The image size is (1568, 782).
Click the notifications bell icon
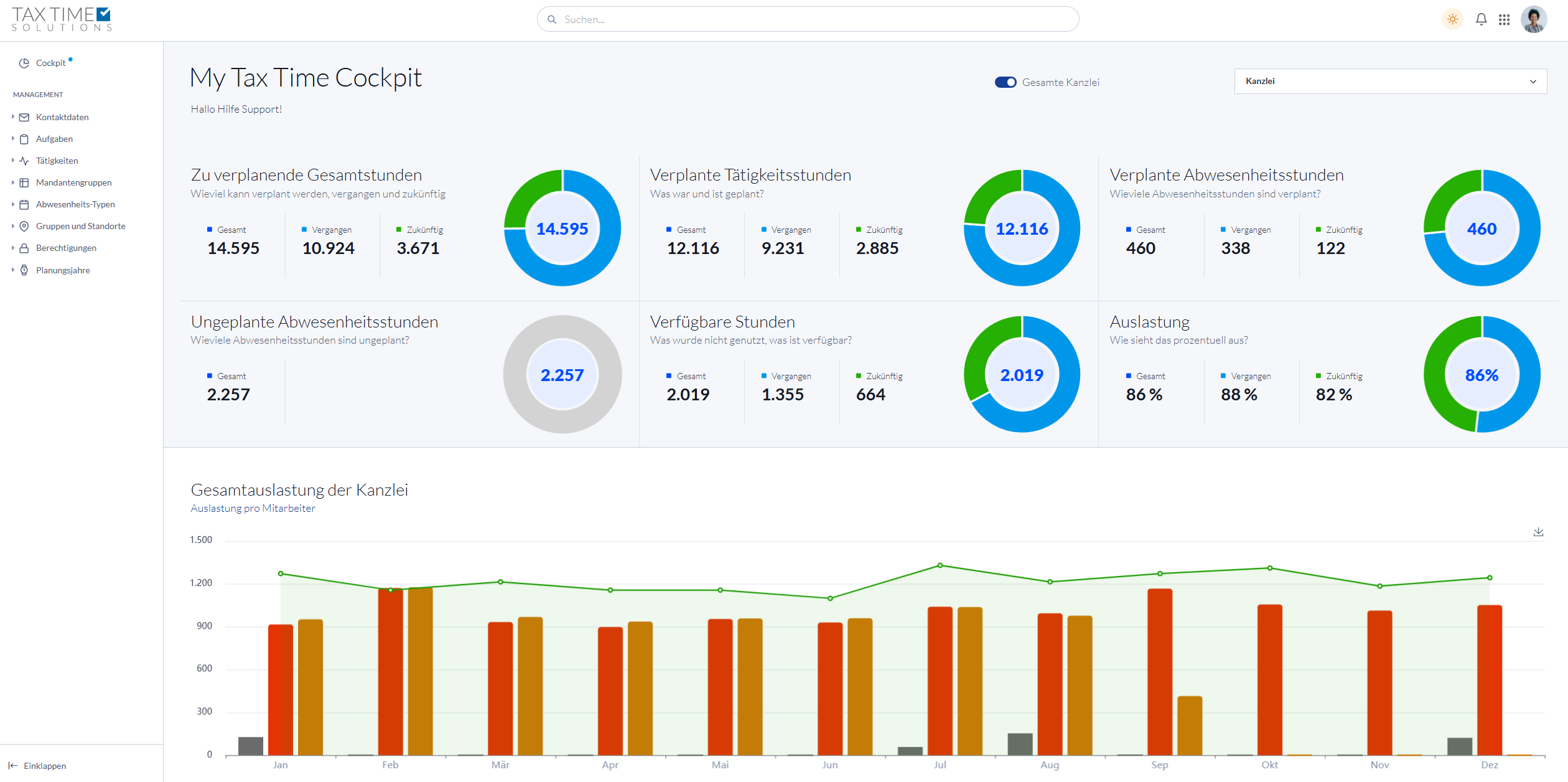click(1481, 19)
